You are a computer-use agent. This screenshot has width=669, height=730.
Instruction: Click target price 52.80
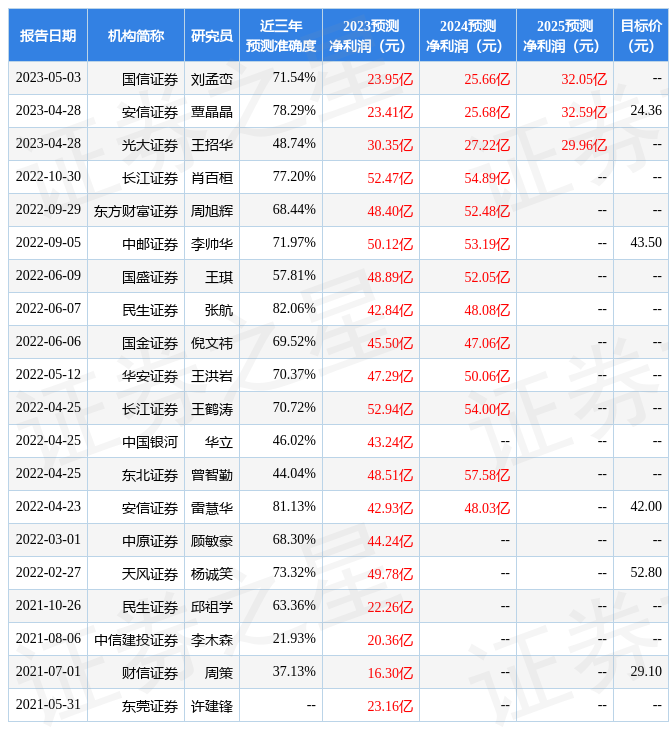pyautogui.click(x=646, y=573)
